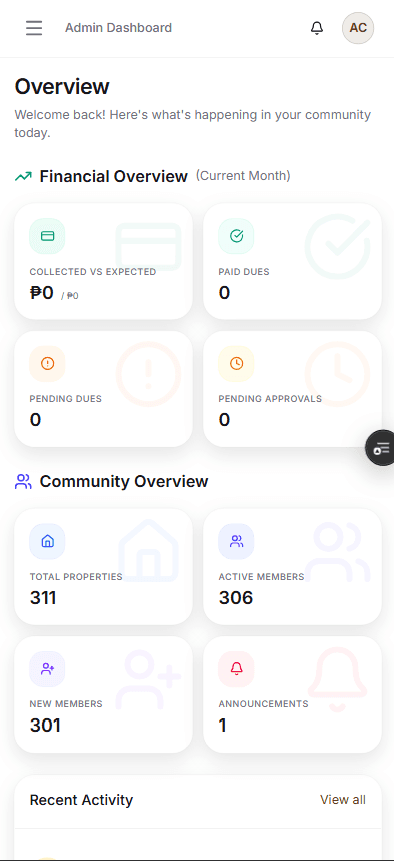Click the red bell icon on Announcements
Screen dimensions: 394x861
pyautogui.click(x=237, y=669)
